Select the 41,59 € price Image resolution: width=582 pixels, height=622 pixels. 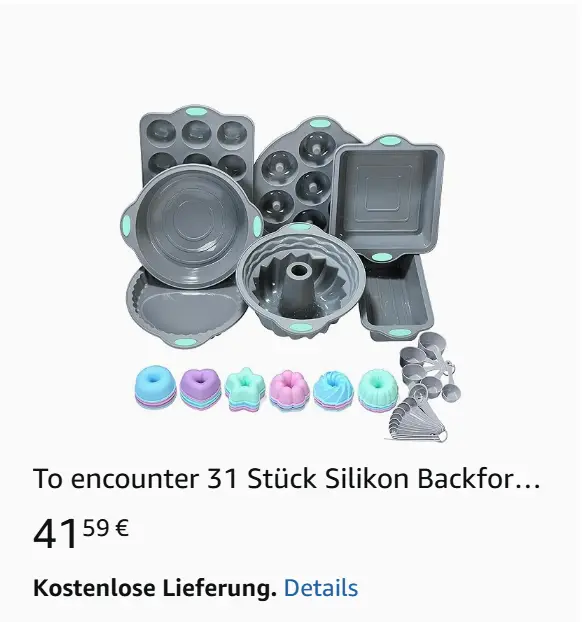point(81,534)
